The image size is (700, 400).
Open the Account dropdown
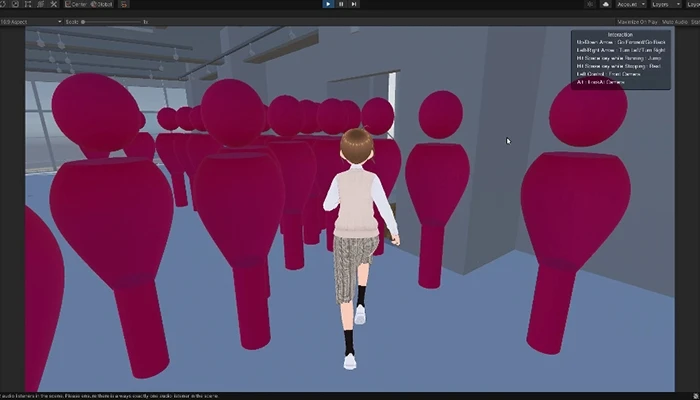(x=631, y=4)
